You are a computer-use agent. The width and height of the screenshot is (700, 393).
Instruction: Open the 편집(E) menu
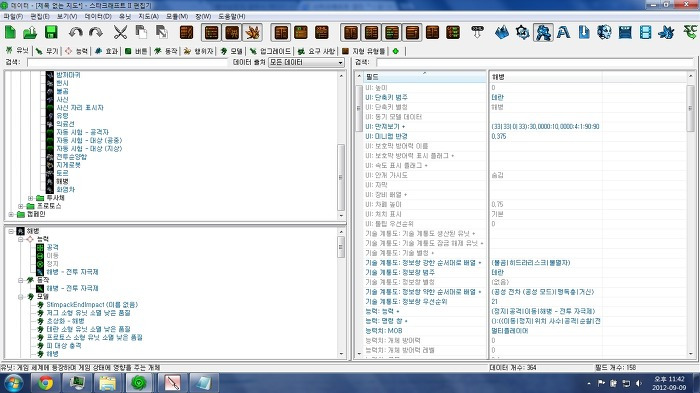40,16
